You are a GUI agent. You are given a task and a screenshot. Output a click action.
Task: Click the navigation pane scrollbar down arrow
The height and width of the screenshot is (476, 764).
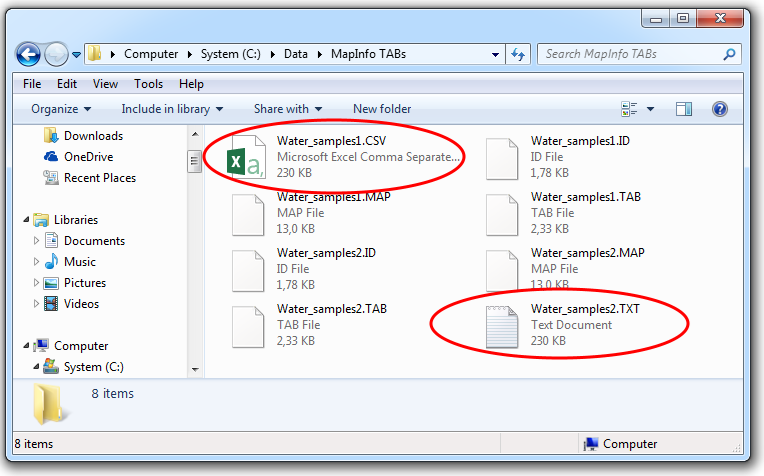tap(195, 369)
